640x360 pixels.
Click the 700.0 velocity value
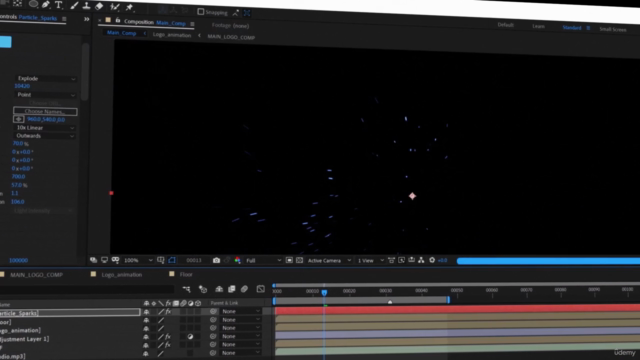[18, 177]
